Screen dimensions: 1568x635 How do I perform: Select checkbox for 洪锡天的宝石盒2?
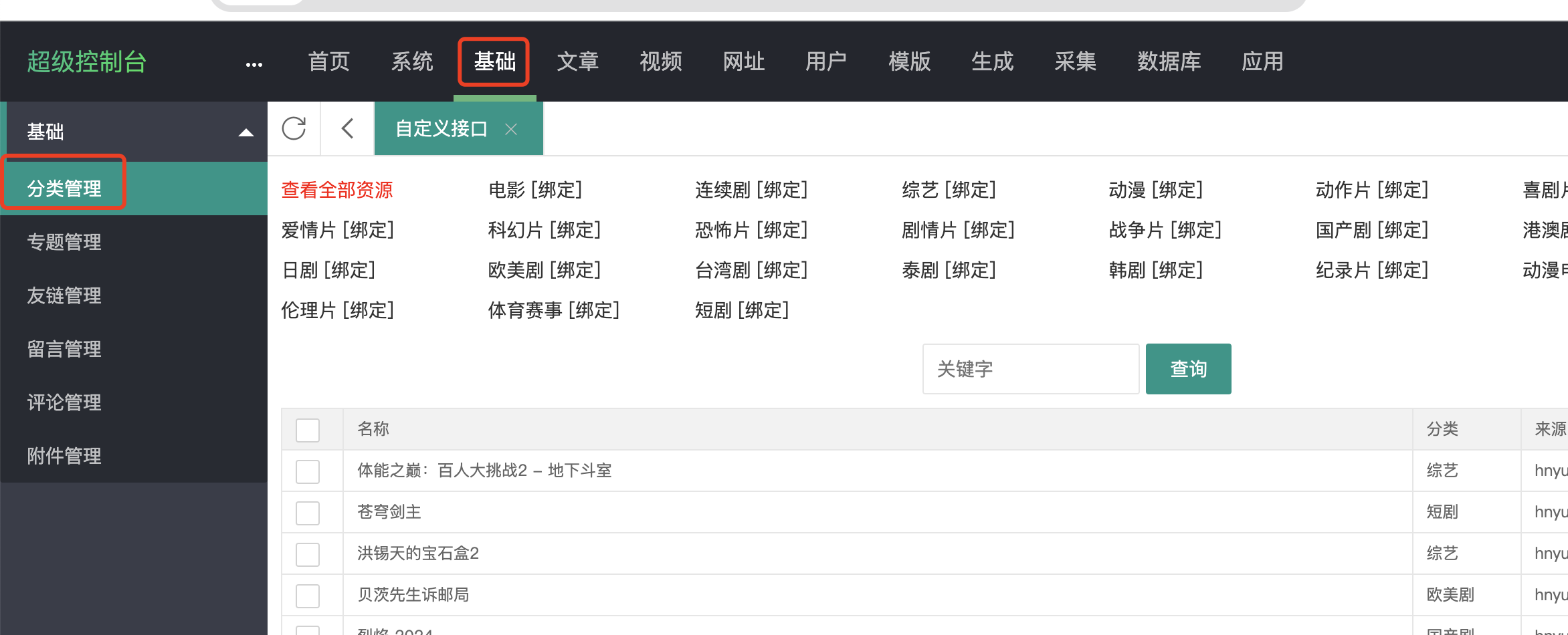pos(308,554)
